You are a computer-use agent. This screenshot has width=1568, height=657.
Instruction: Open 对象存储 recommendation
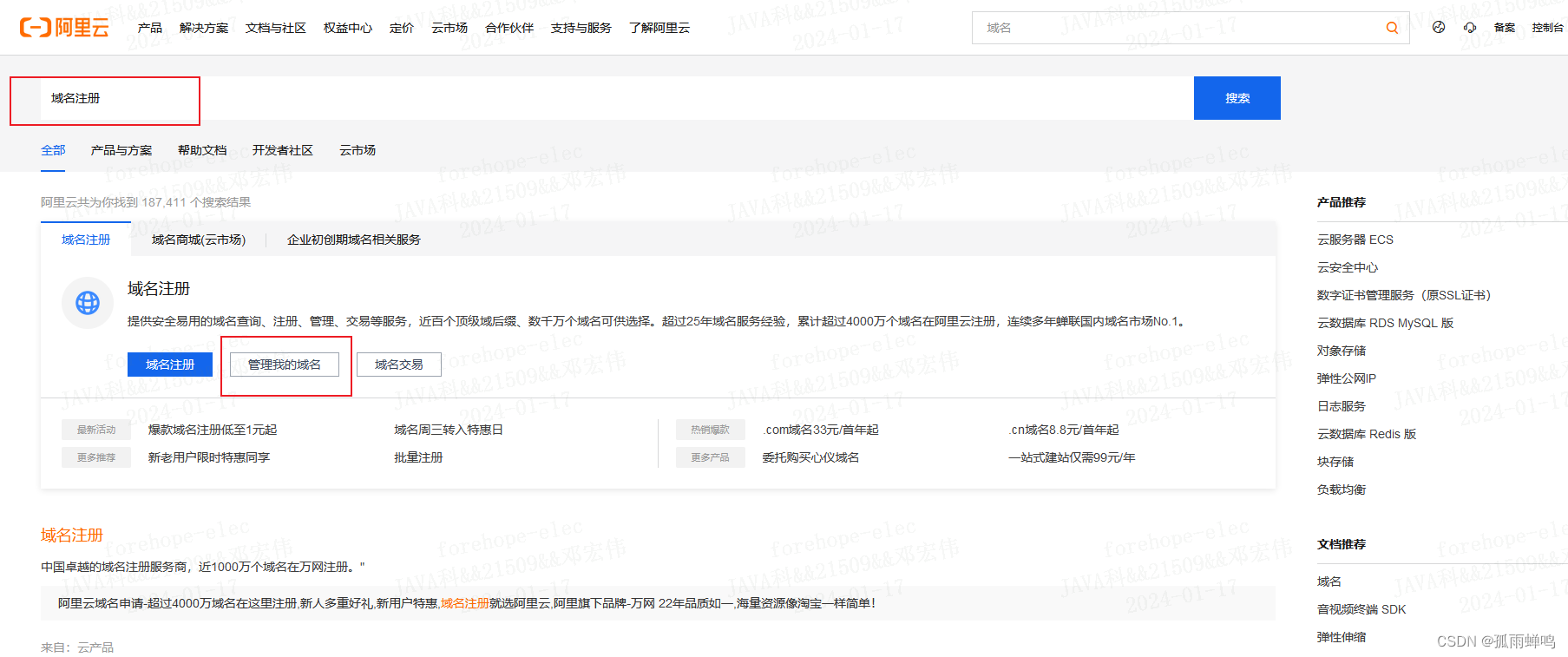[1342, 351]
